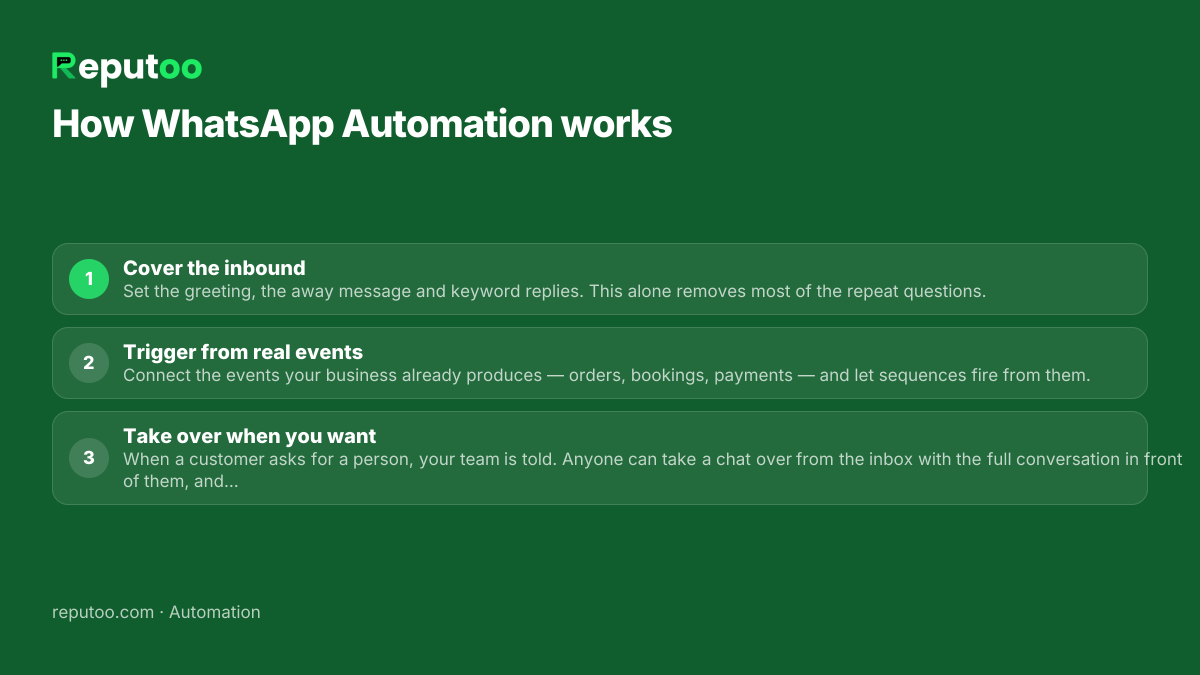Select the 'Trigger from real events' title
1200x675 pixels.
[243, 352]
